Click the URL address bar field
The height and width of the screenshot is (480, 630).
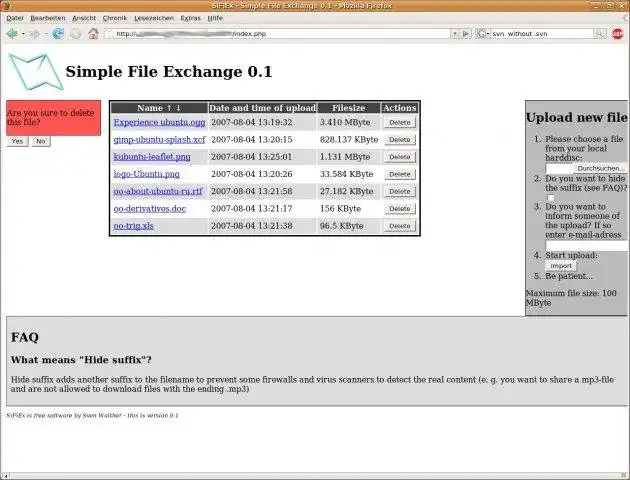(277, 34)
